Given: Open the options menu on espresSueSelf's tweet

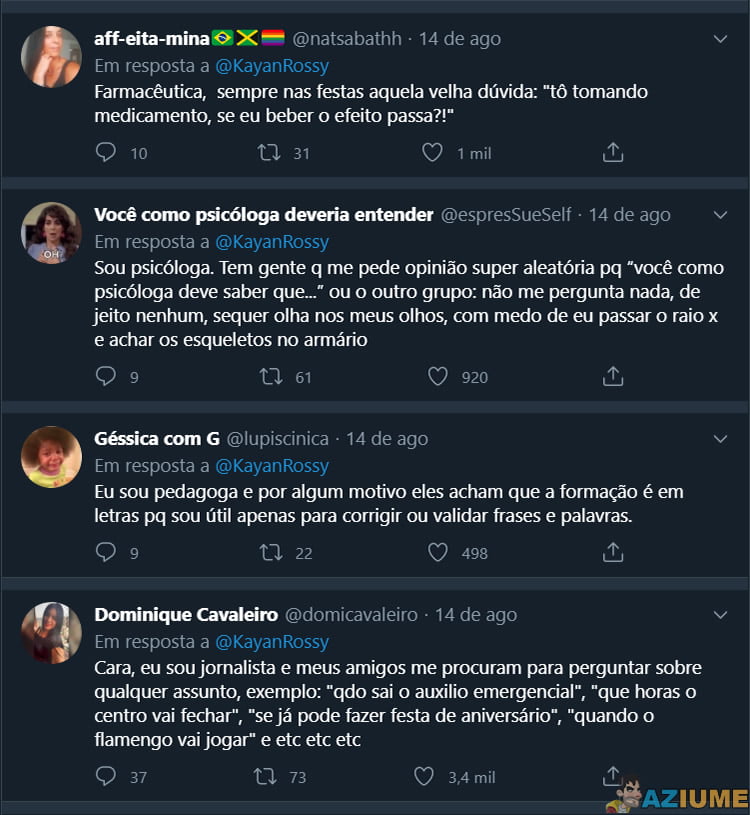Looking at the screenshot, I should click(722, 214).
